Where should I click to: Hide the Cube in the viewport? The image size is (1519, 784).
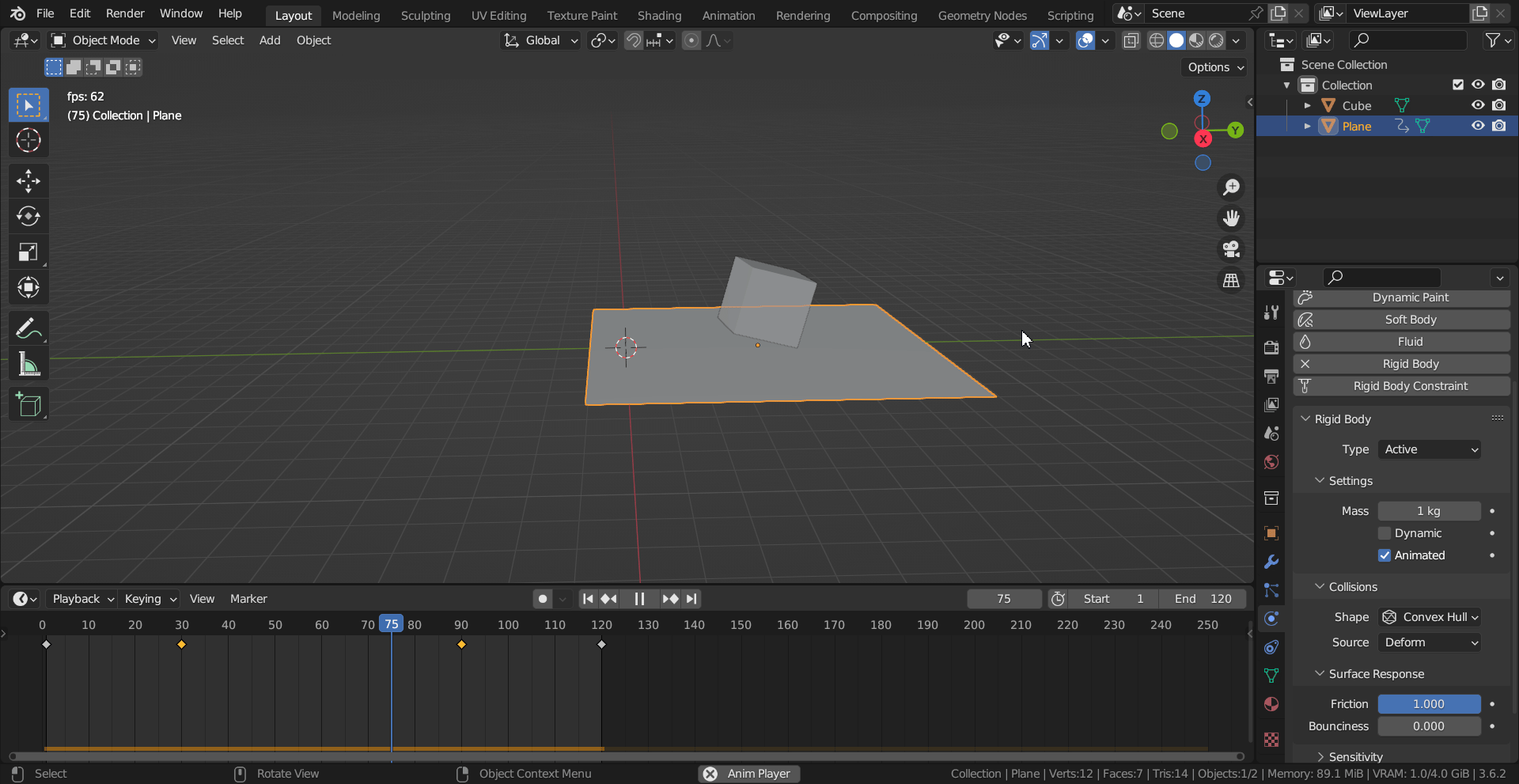click(x=1478, y=105)
